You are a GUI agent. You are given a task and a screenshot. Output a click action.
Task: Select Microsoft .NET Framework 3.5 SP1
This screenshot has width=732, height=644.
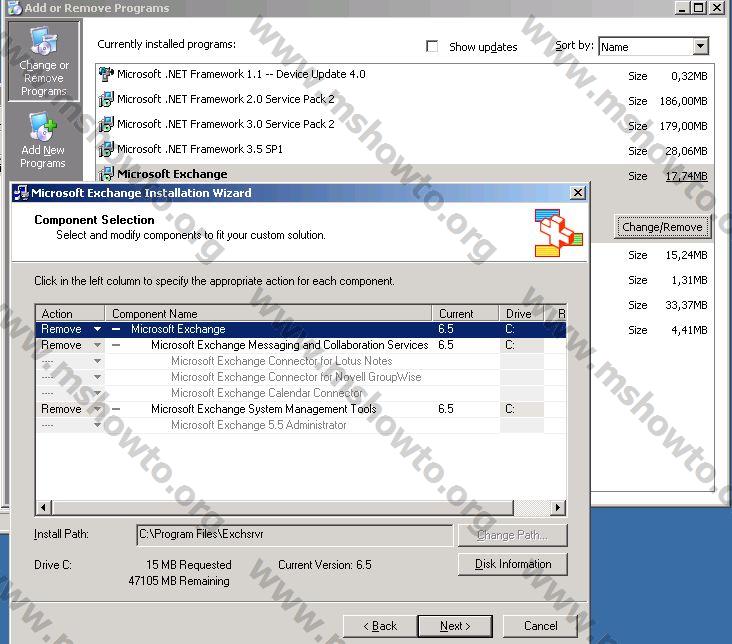click(x=200, y=149)
